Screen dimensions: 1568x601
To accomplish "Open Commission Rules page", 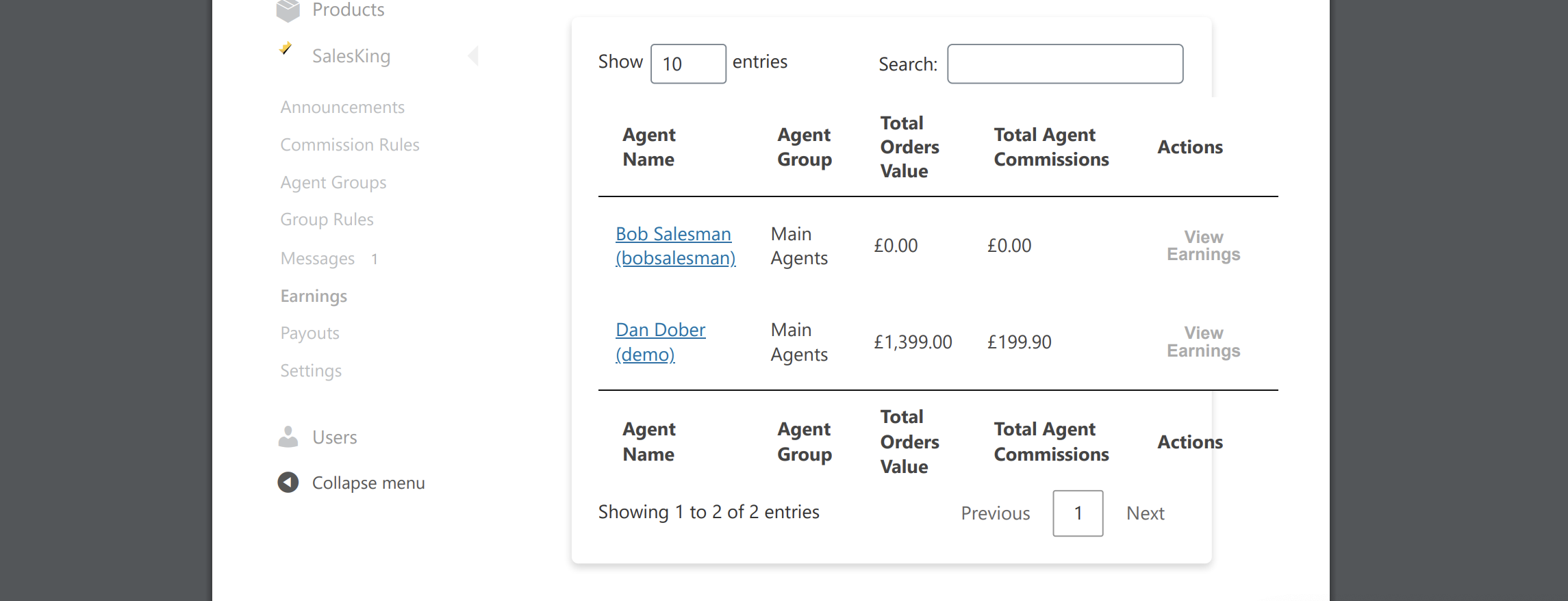I will click(350, 145).
